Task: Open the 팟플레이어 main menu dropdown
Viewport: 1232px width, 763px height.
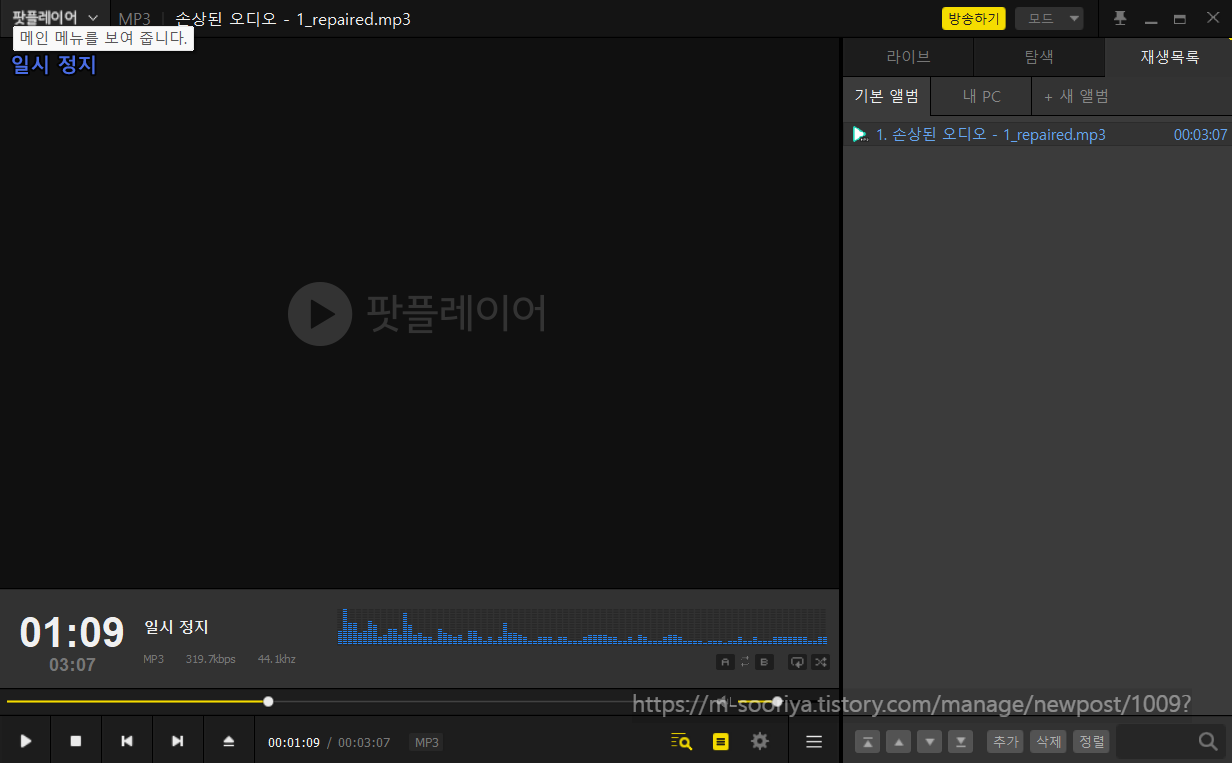Action: [x=55, y=18]
